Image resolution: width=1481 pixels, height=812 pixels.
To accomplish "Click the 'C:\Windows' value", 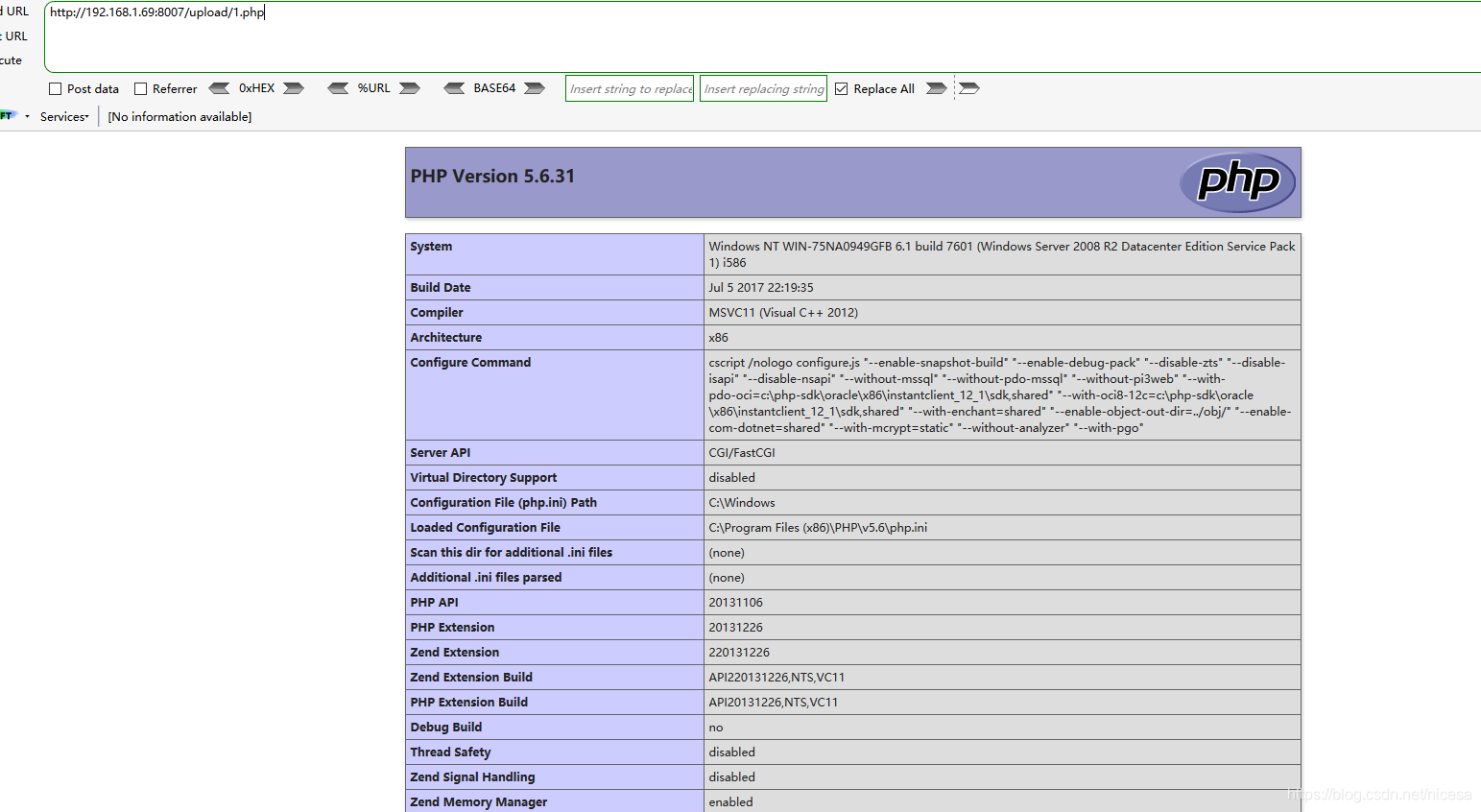I will 742,503.
